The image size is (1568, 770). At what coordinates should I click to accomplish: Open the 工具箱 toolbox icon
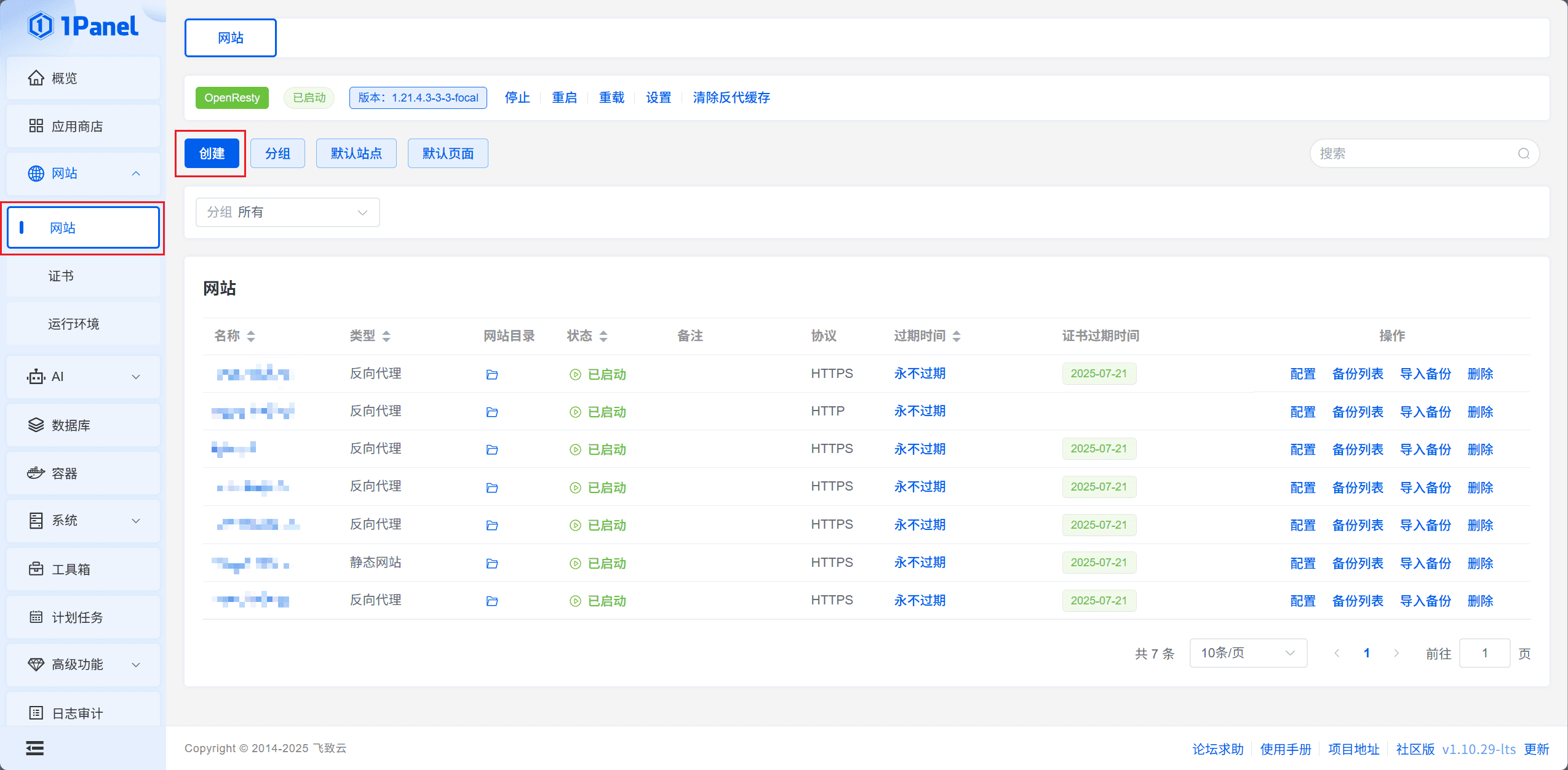pos(36,569)
